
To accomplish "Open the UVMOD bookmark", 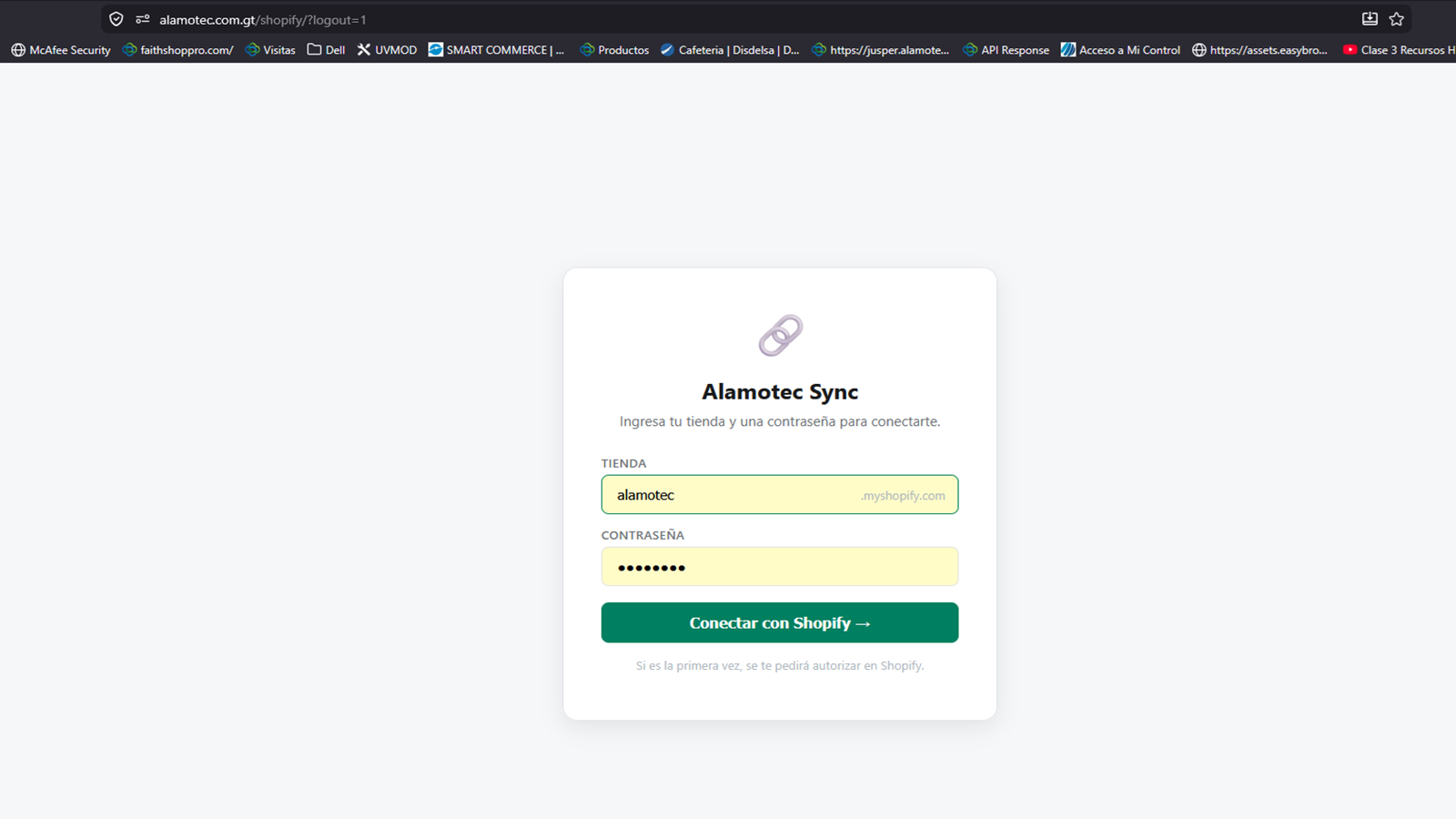I will (387, 50).
